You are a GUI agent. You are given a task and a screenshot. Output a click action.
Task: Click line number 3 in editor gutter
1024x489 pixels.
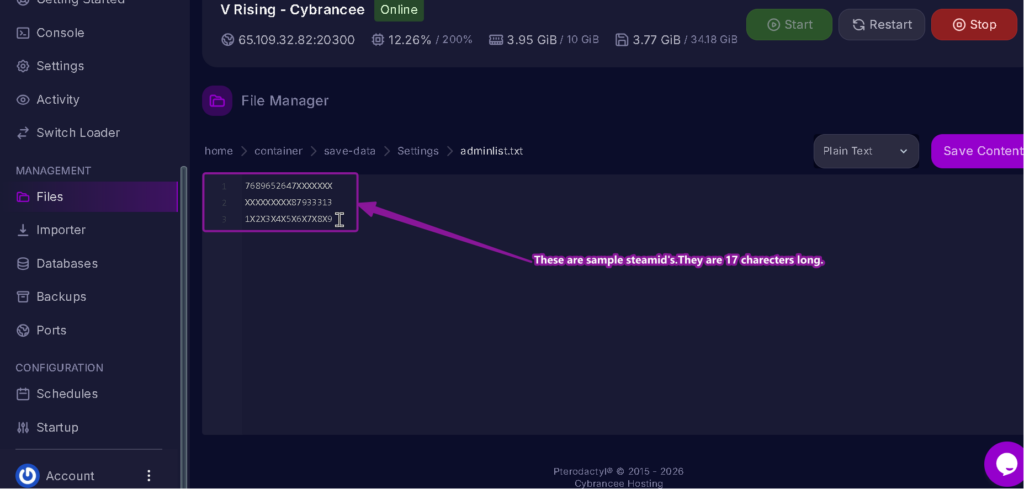[224, 219]
